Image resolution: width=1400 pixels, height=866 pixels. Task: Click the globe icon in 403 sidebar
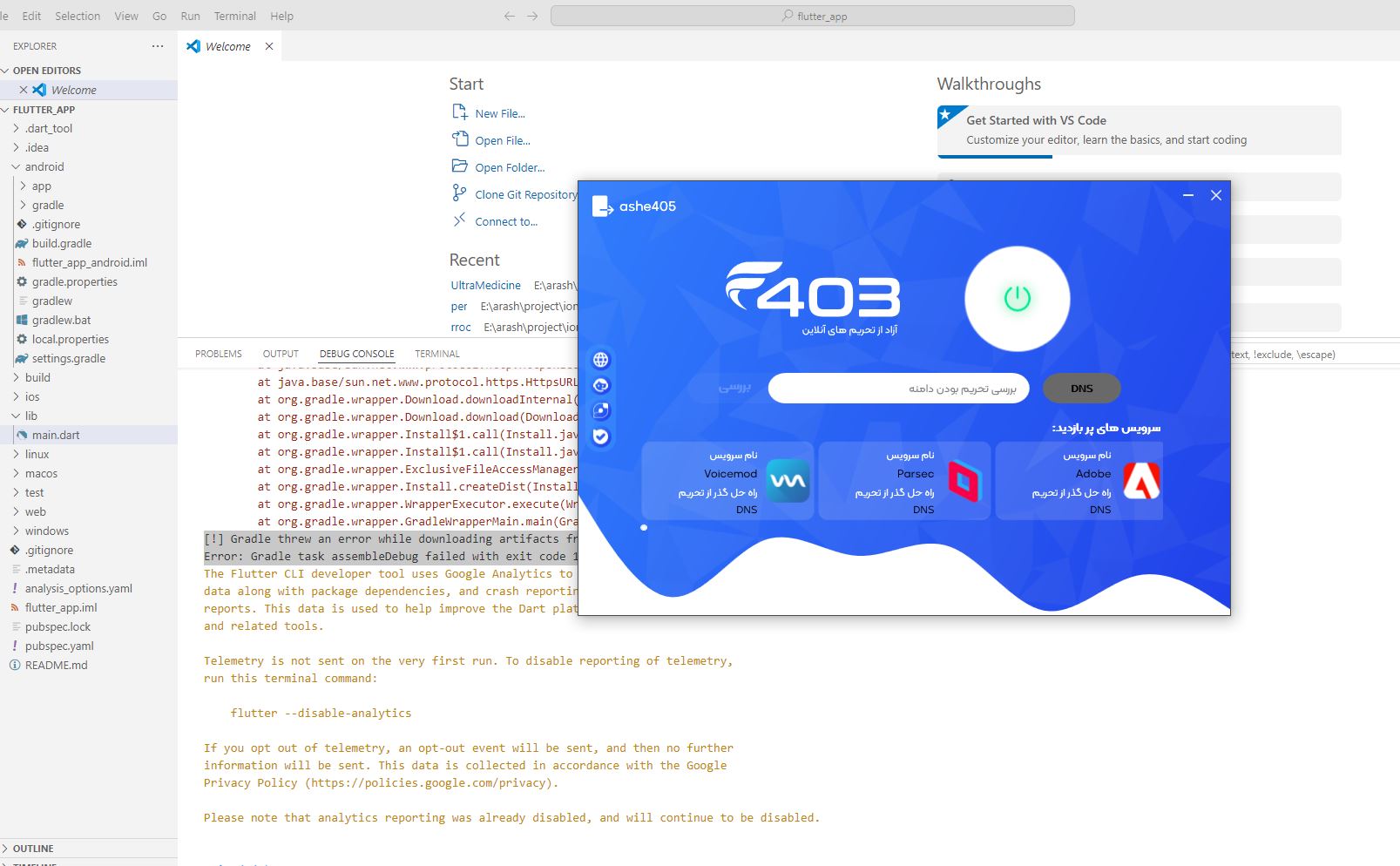pos(600,360)
